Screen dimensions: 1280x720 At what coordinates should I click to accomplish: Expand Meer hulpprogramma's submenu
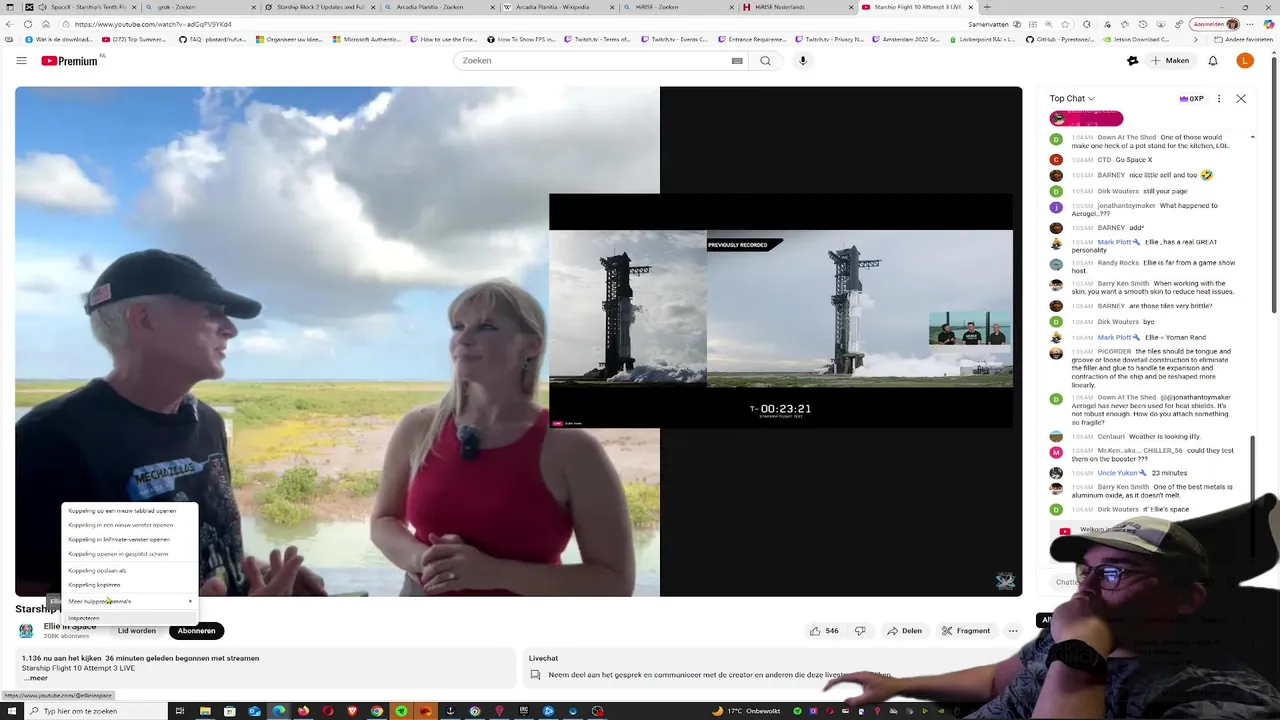(x=130, y=601)
